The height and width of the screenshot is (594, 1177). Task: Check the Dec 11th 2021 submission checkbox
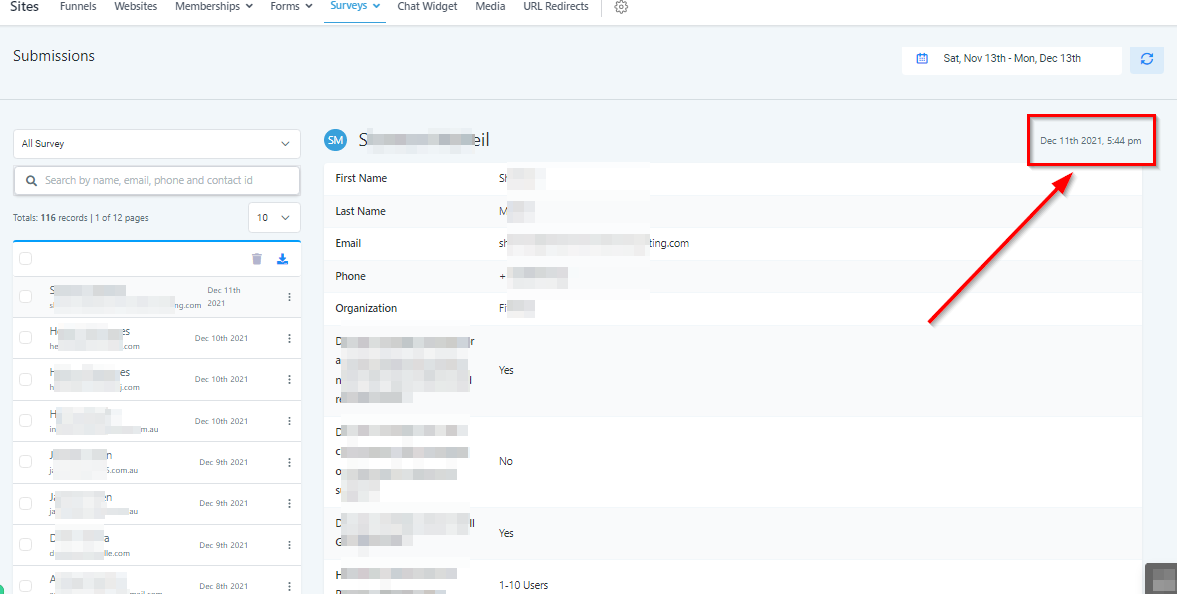26,297
